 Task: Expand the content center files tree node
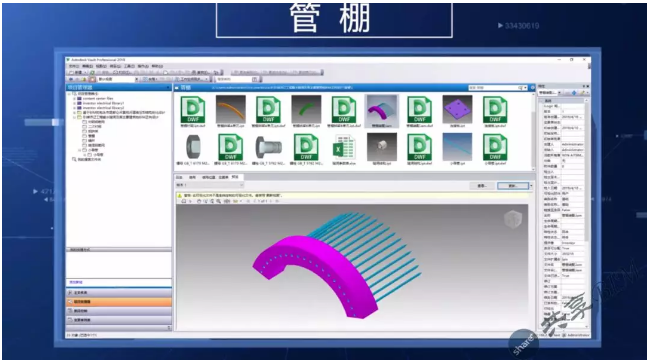[75, 99]
